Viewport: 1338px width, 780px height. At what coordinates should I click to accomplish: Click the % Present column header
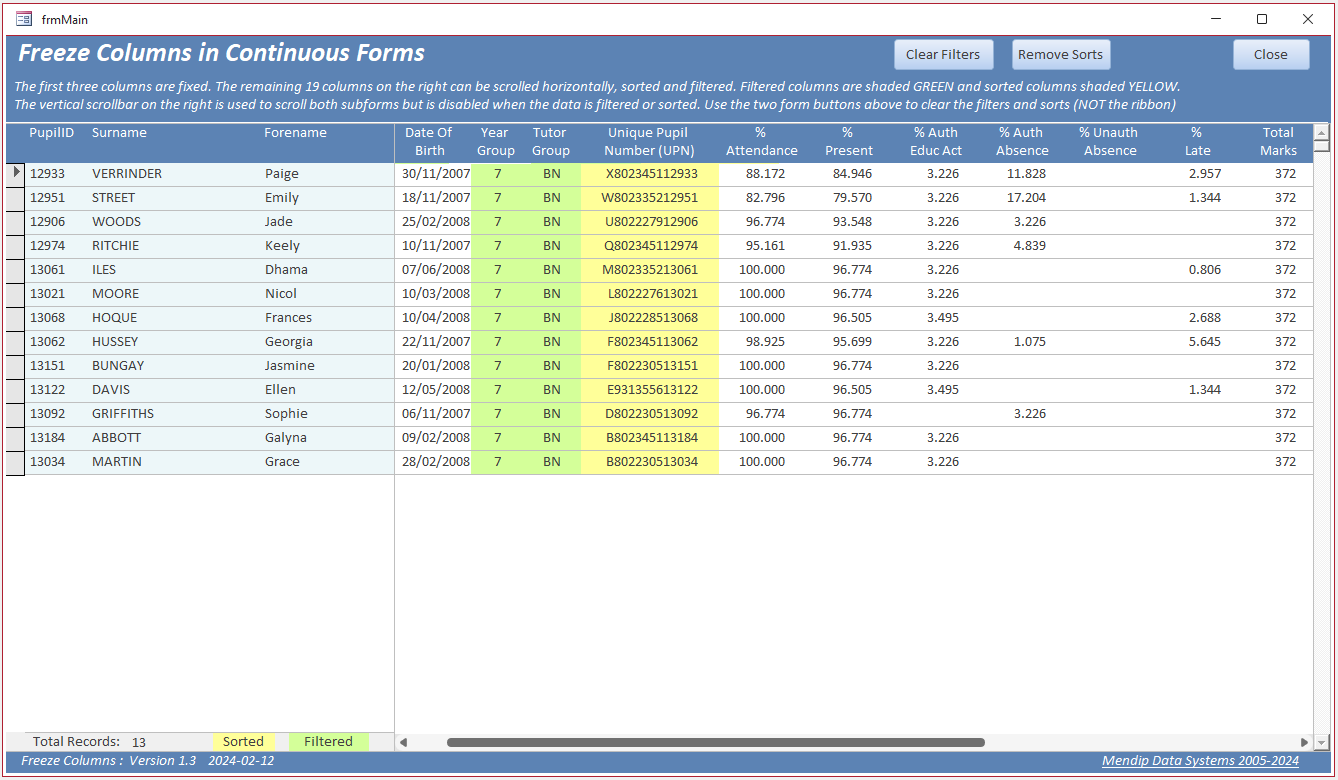point(848,141)
